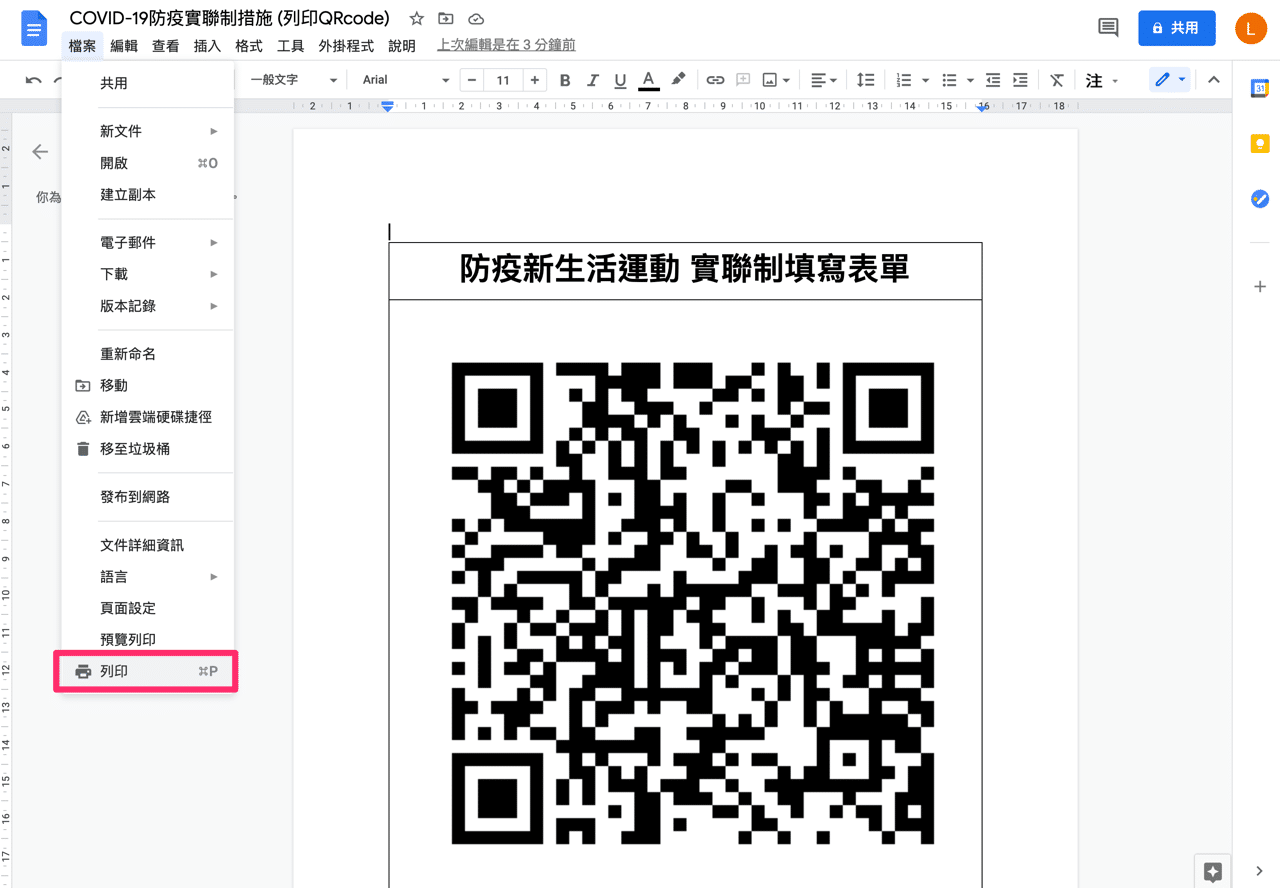Select 預覽列印 in the File menu

point(147,640)
